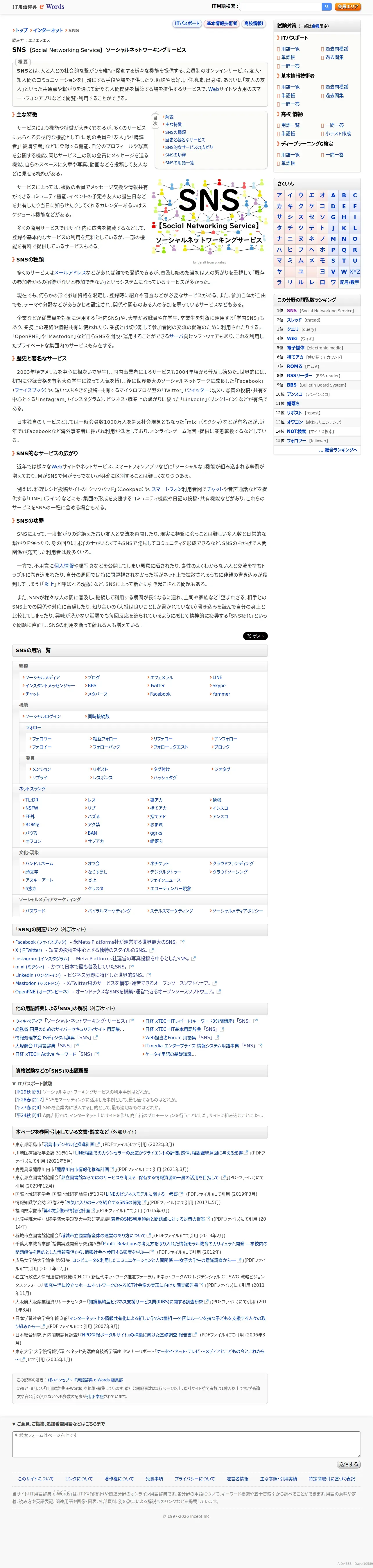This screenshot has width=373, height=1568.
Task: Open ソーシャルメディア in the glossary list
Action: 42,677
